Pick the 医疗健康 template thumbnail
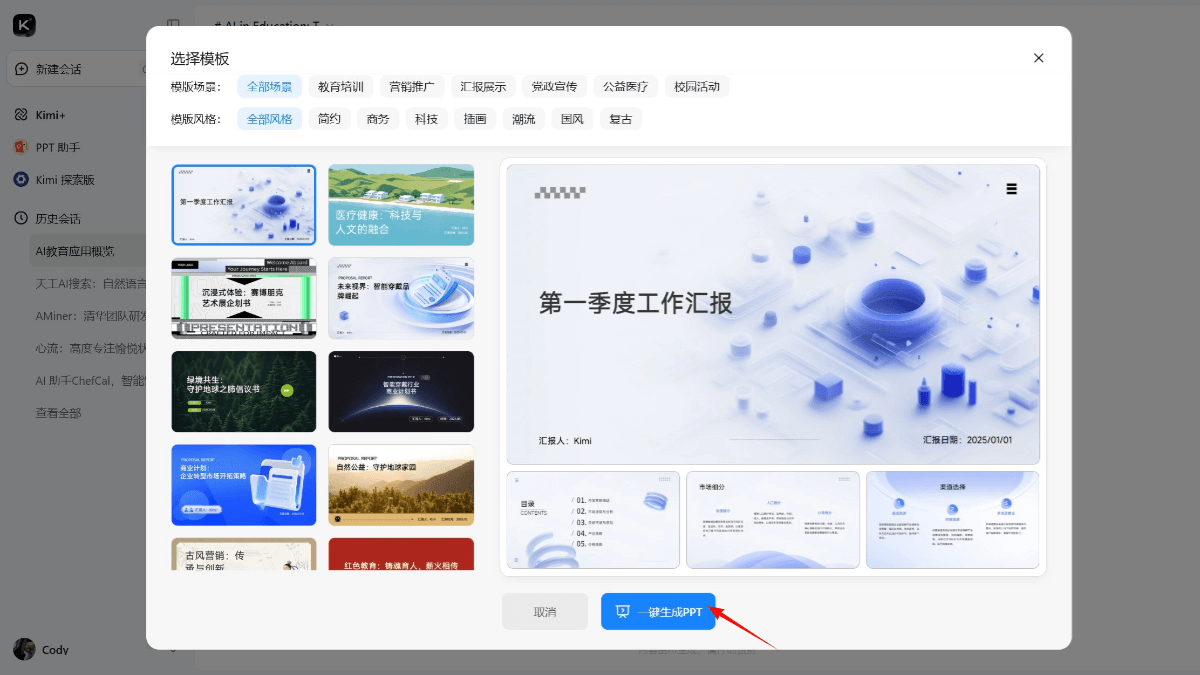This screenshot has height=675, width=1200. point(401,205)
